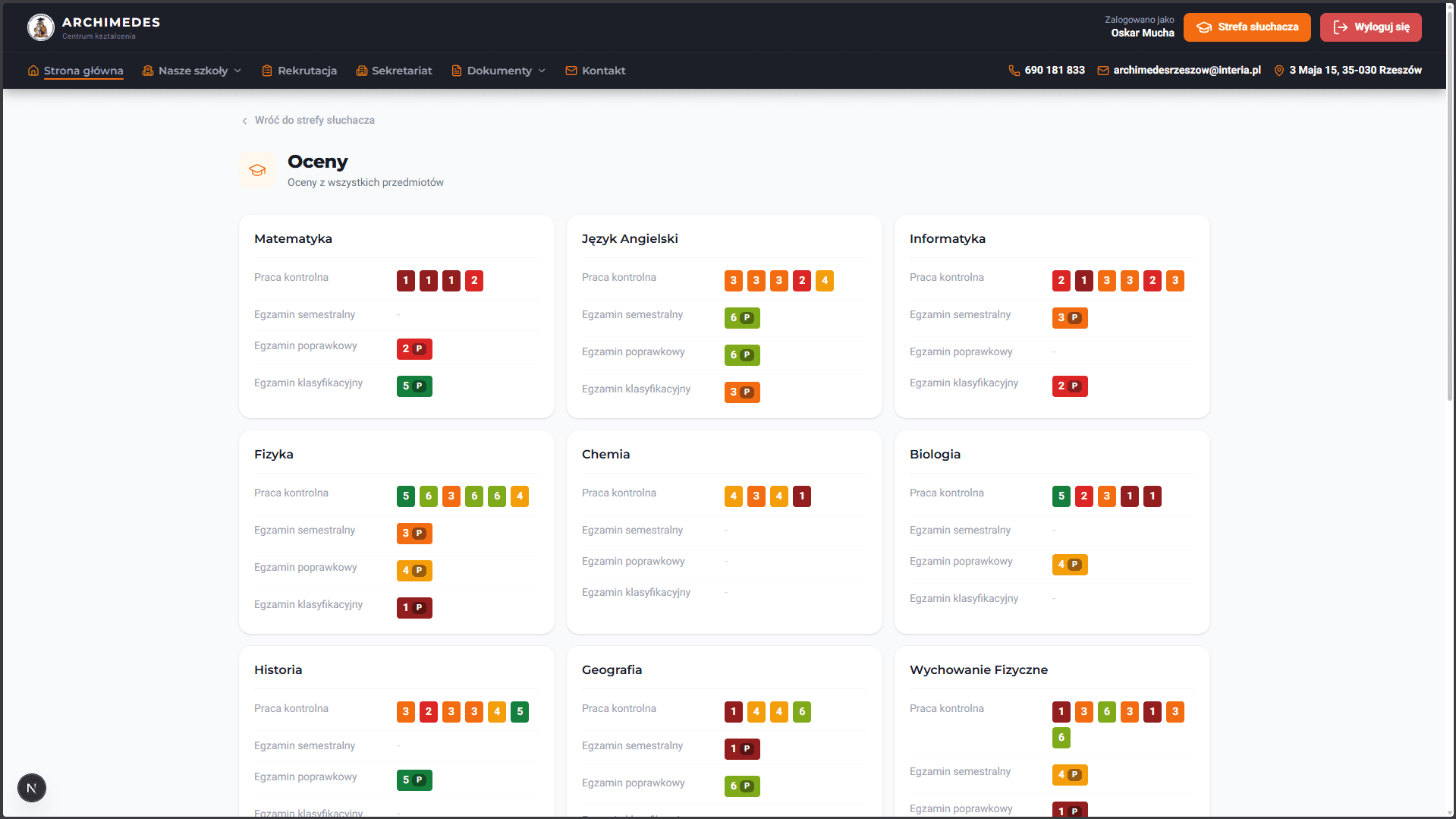1456x819 pixels.
Task: Click grade 6 in Geografia Praca kontrolna
Action: (x=802, y=712)
